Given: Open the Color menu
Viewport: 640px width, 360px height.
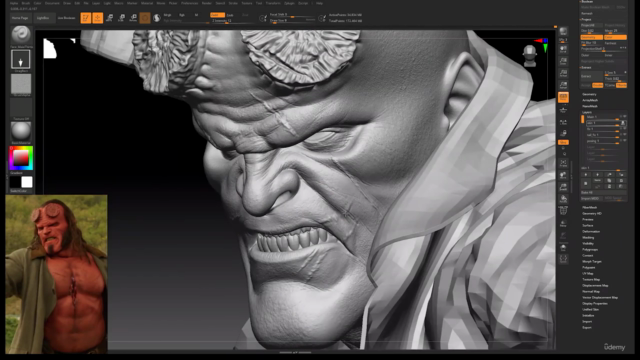Looking at the screenshot, I should click(x=38, y=3).
